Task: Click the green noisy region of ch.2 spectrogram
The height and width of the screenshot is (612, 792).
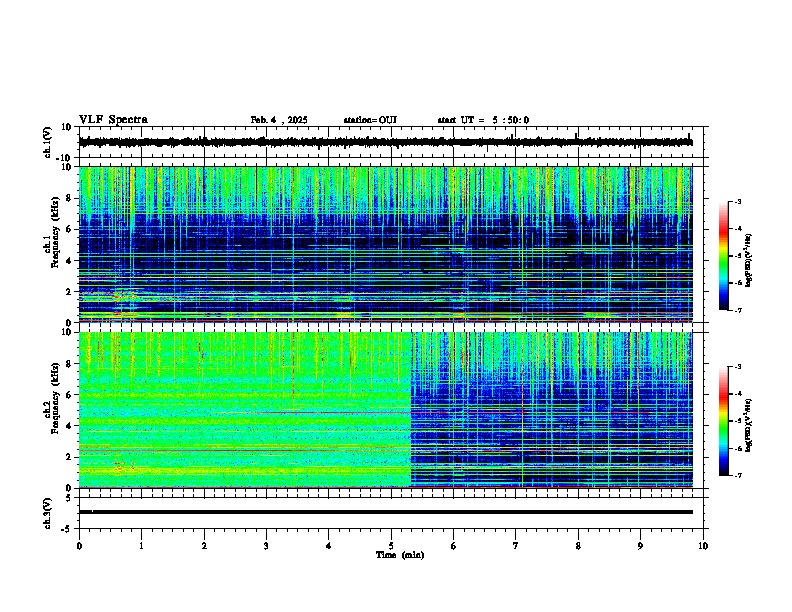Action: pyautogui.click(x=245, y=410)
